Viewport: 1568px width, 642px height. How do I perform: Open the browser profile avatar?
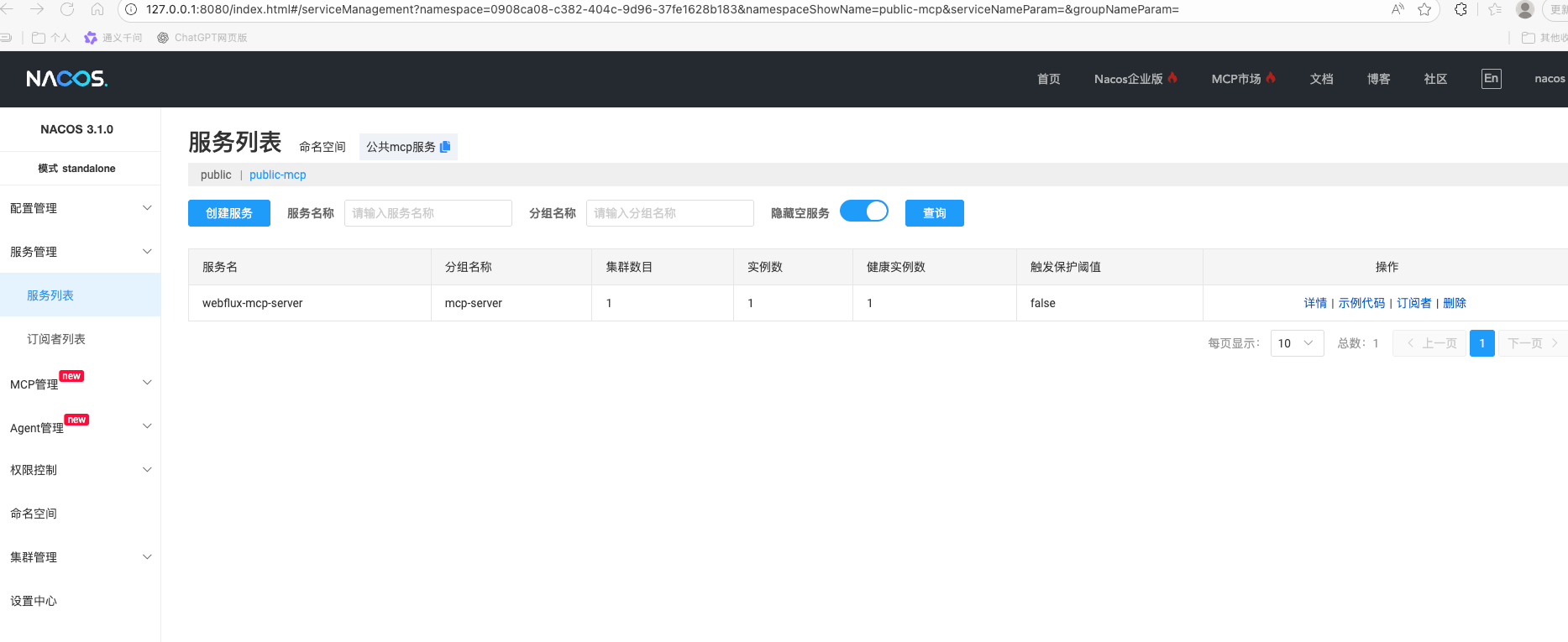click(x=1525, y=9)
